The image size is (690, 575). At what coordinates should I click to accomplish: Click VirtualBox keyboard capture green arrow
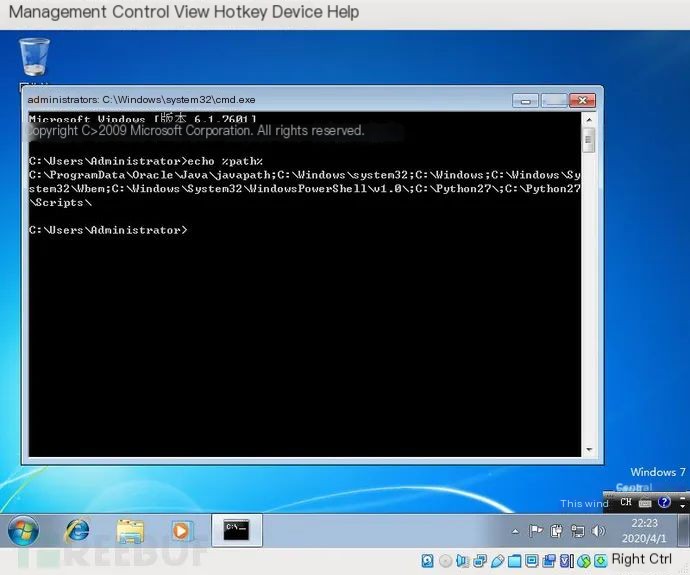[x=601, y=561]
